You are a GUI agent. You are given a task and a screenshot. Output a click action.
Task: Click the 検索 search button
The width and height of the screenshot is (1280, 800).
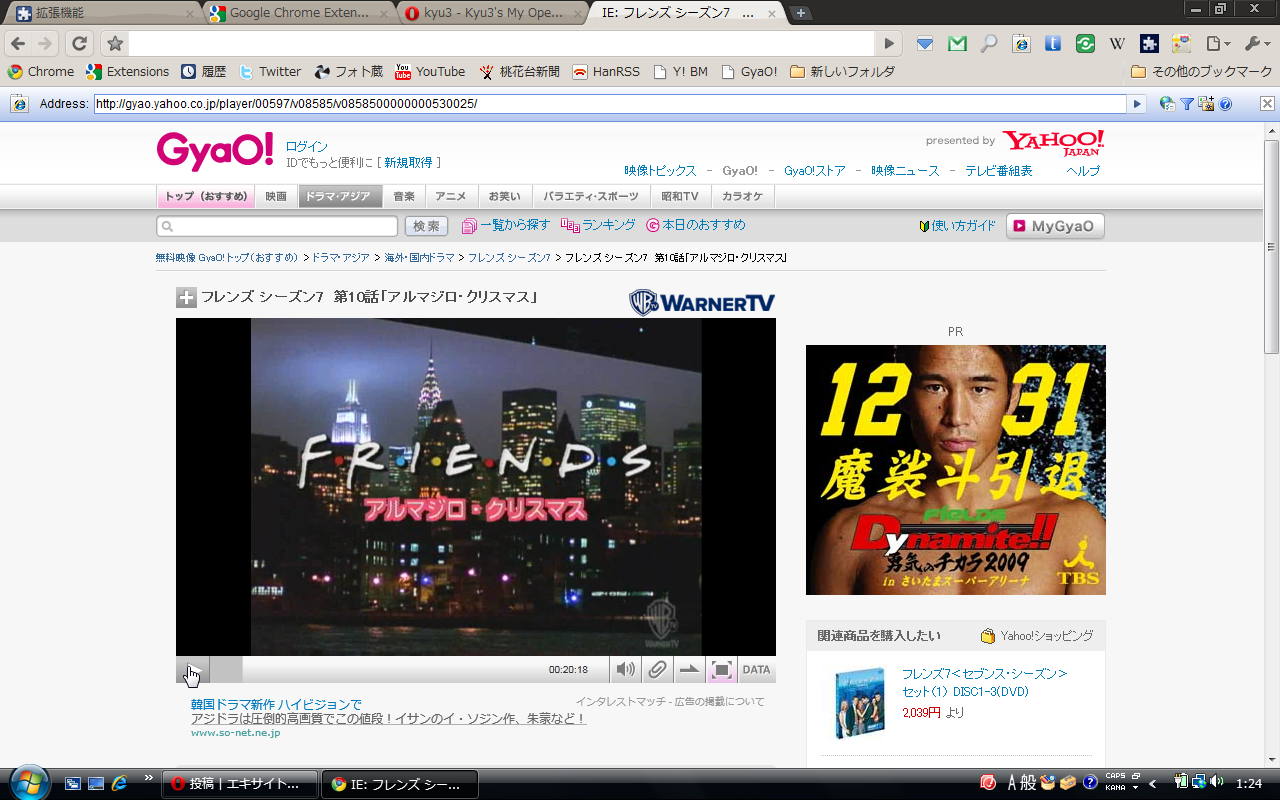(x=426, y=226)
